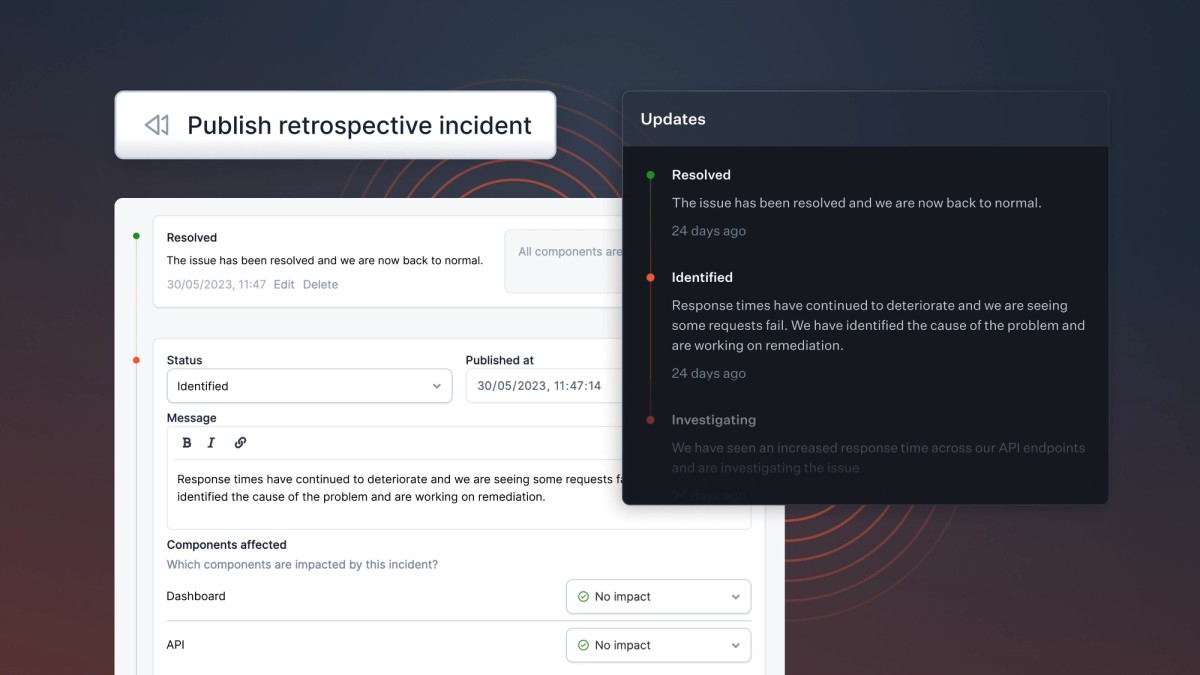Click the orange Identified timeline dot
Image resolution: width=1200 pixels, height=675 pixels.
click(649, 277)
